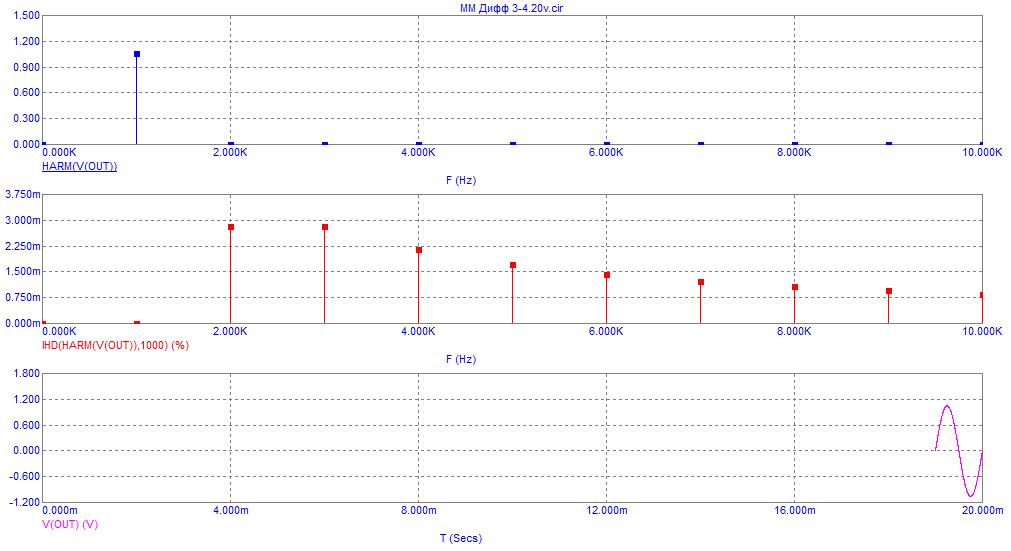Click the F (Hz) title under the distortion plot
Image resolution: width=1011 pixels, height=551 pixels.
(461, 360)
